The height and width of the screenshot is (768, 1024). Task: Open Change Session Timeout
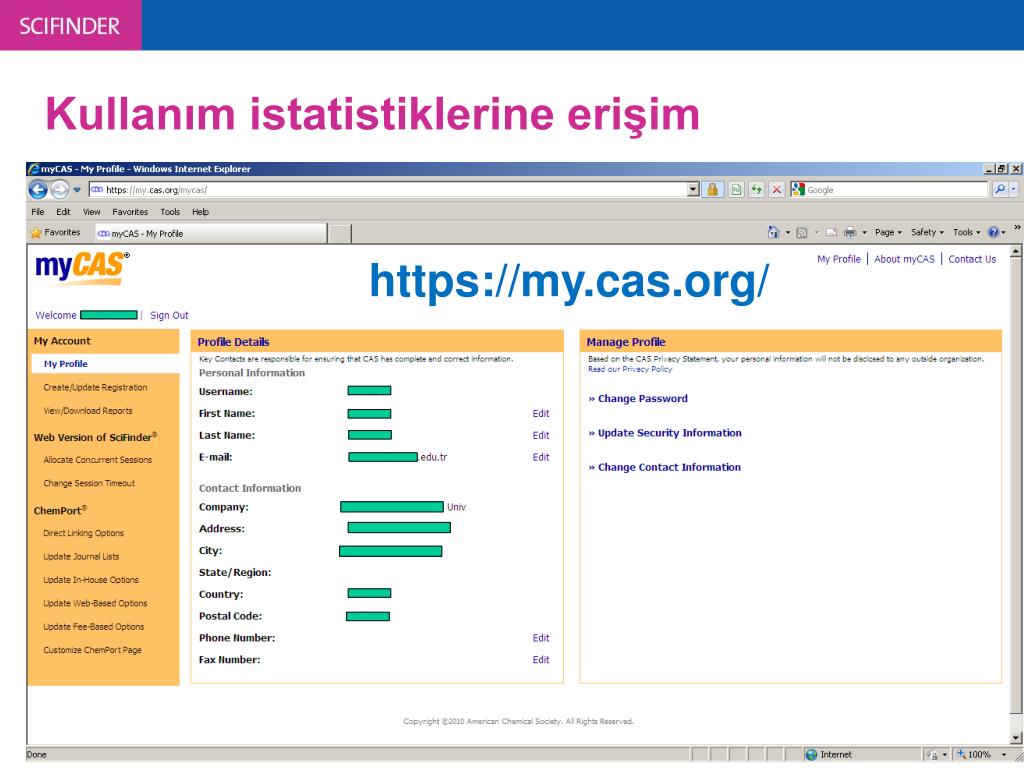click(89, 483)
